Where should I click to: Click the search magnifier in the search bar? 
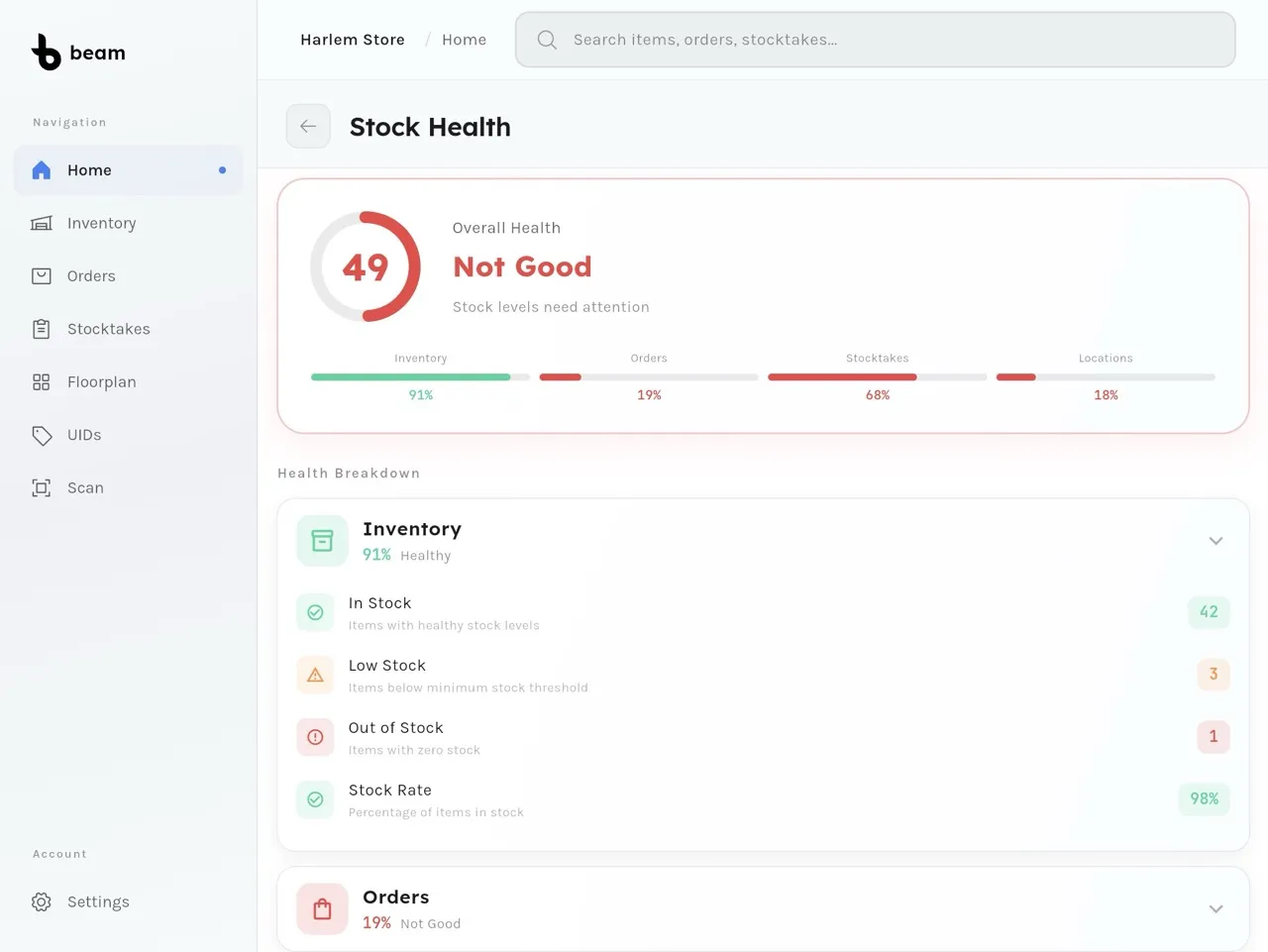click(x=546, y=40)
